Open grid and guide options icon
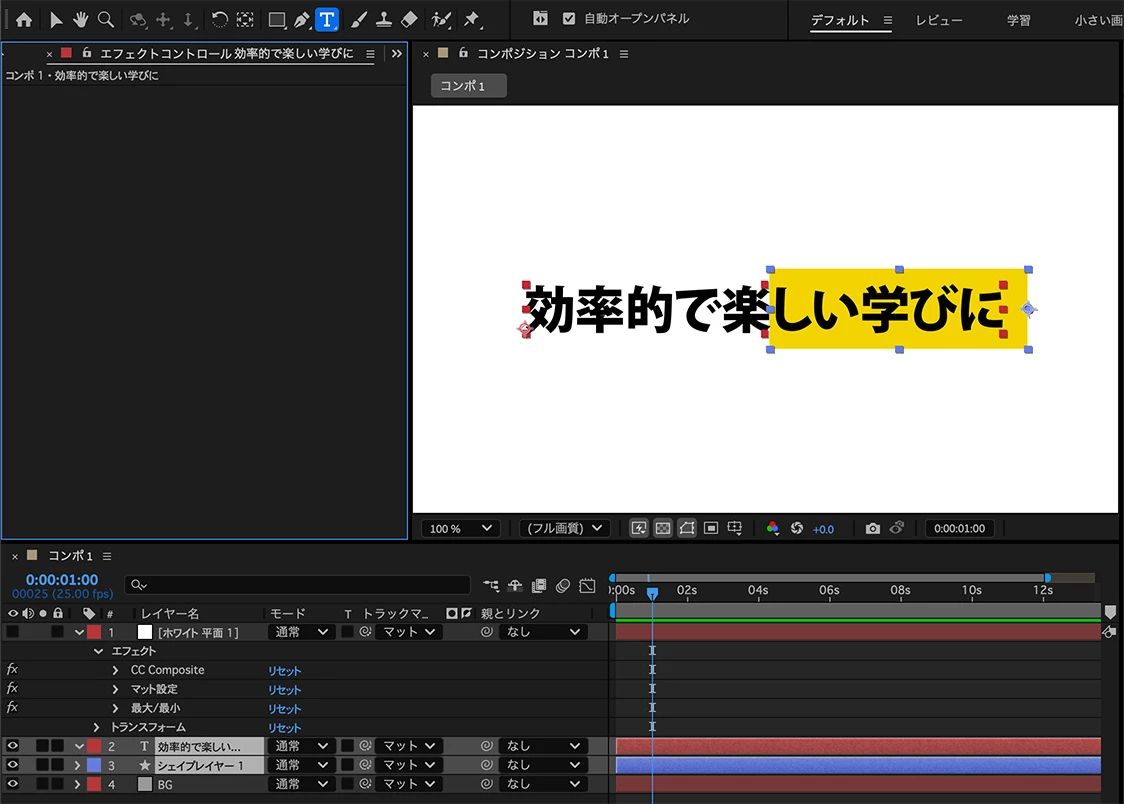 point(735,528)
